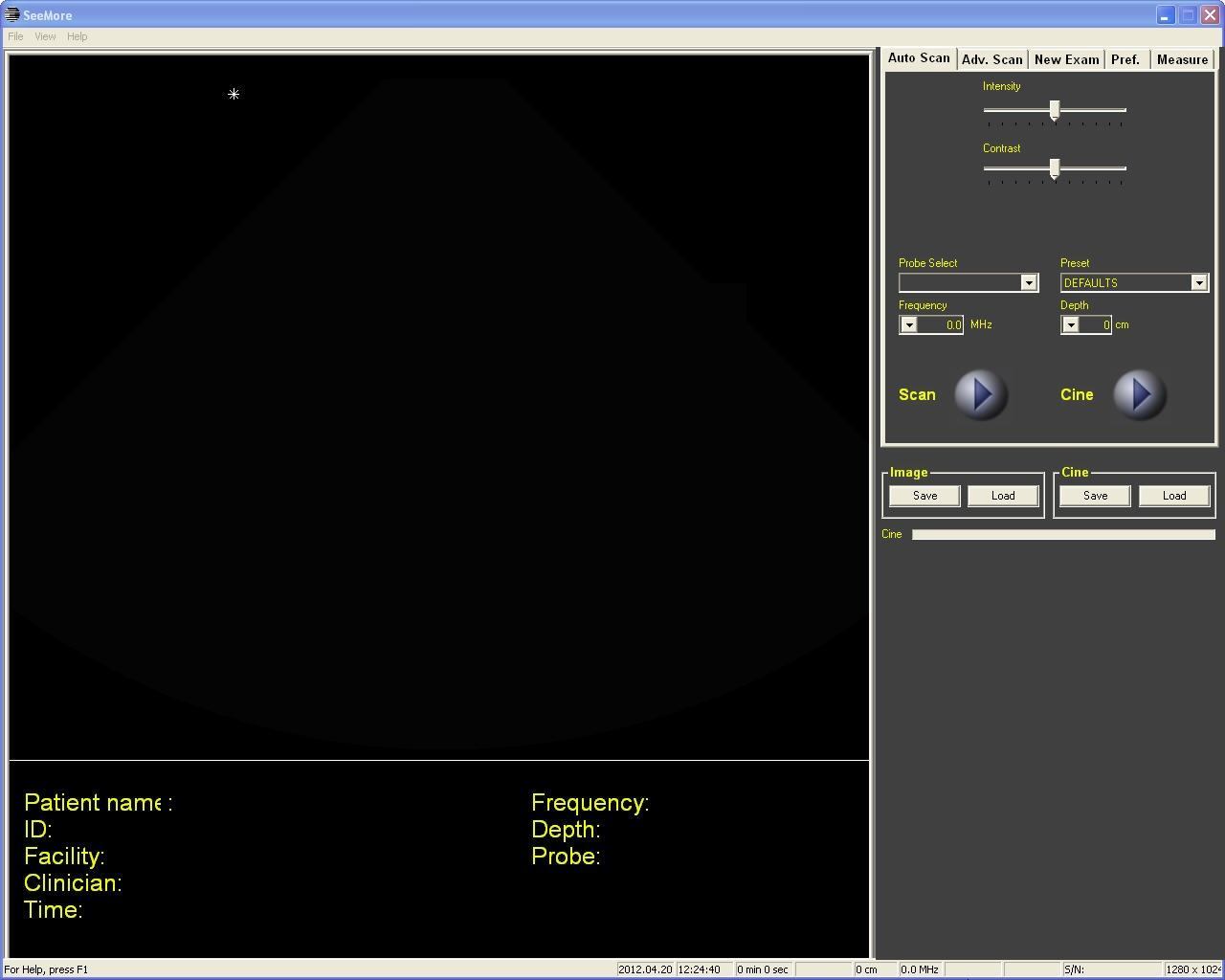This screenshot has width=1225, height=980.
Task: Open the Frequency MHz dropdown arrow
Action: (x=909, y=324)
